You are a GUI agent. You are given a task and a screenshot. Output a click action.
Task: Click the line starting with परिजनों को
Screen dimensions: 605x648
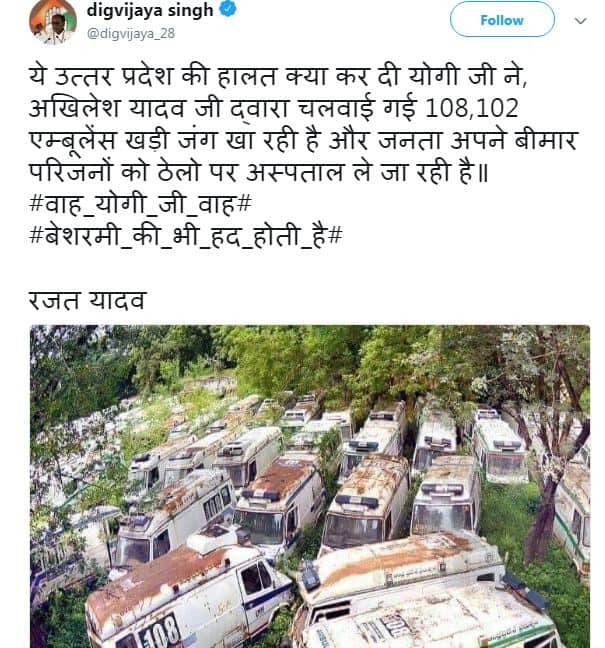259,172
